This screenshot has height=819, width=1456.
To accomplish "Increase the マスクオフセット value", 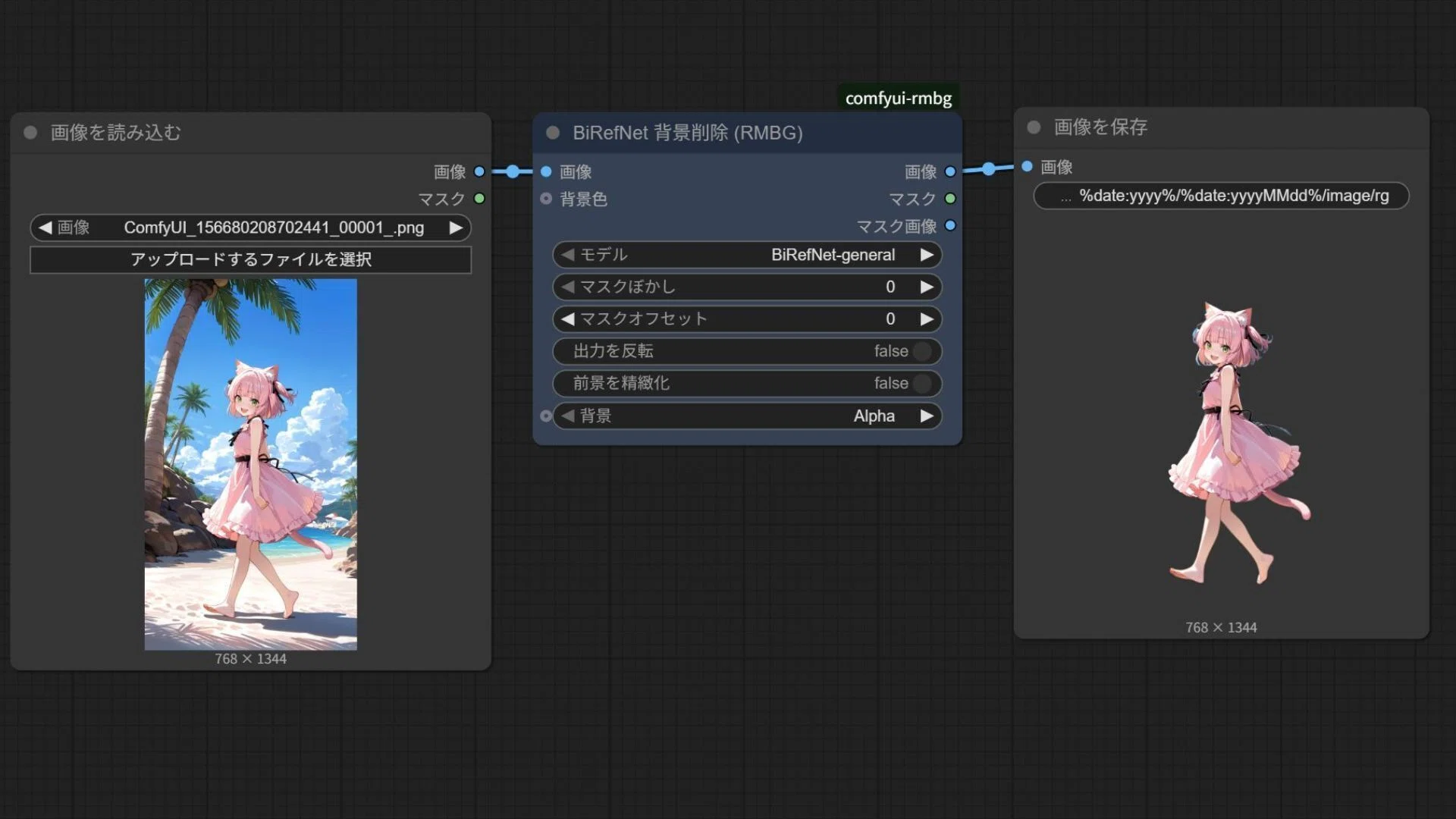I will coord(927,319).
